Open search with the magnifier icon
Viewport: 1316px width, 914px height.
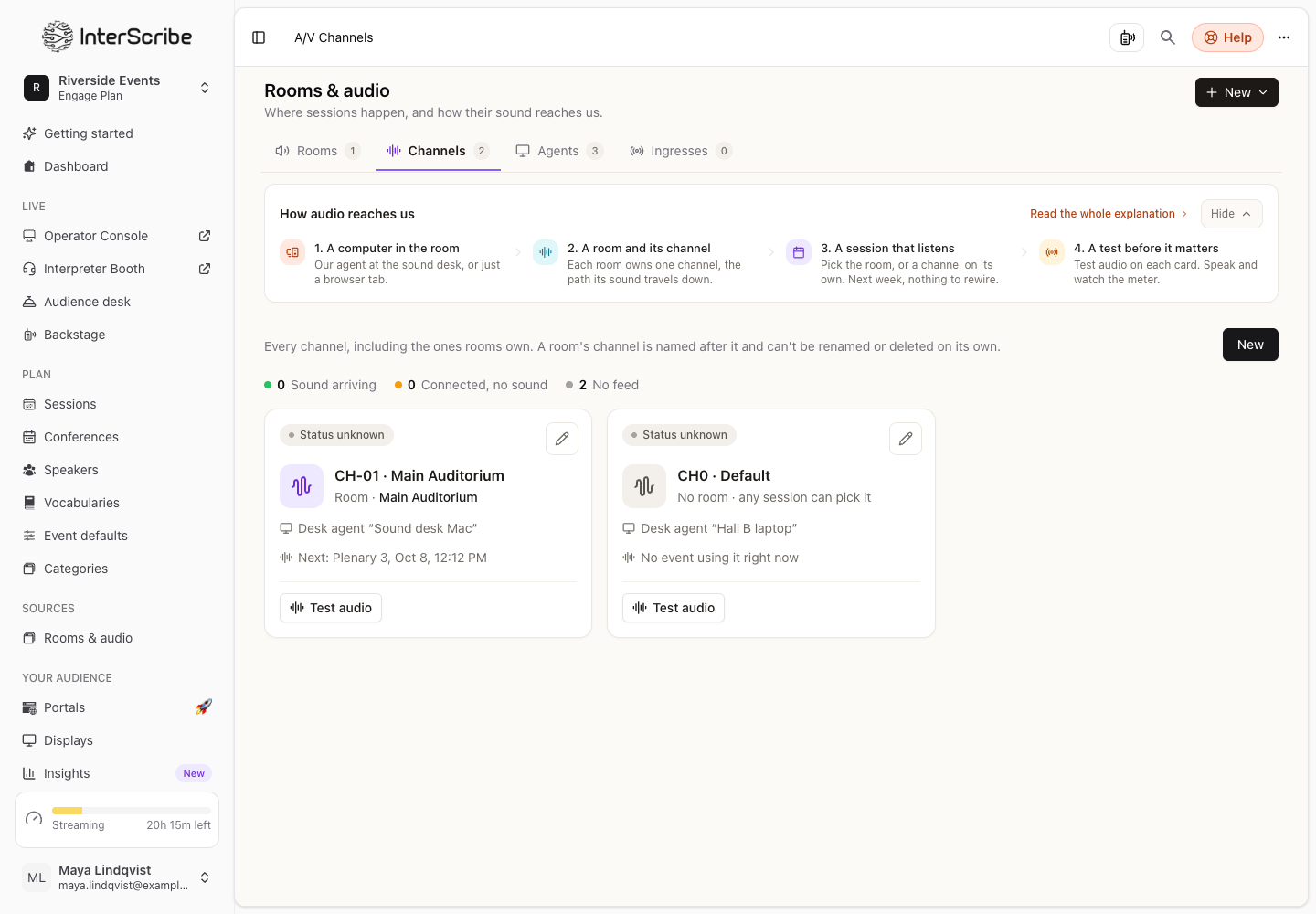1168,37
